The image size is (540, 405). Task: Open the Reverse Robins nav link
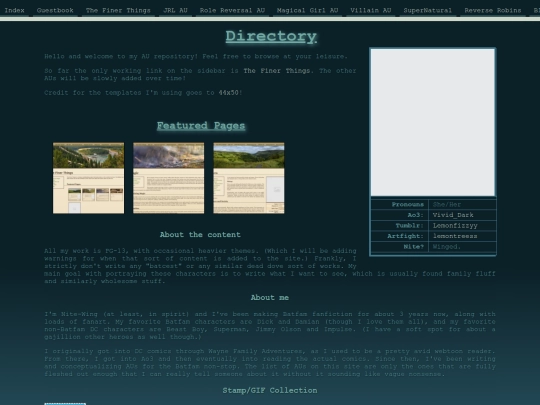[x=493, y=10]
